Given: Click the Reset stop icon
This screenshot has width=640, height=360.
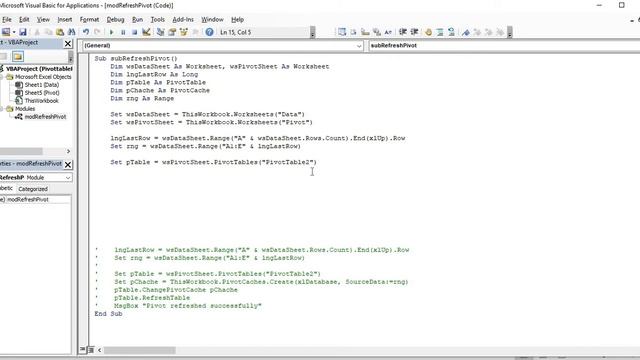Looking at the screenshot, I should coord(134,32).
